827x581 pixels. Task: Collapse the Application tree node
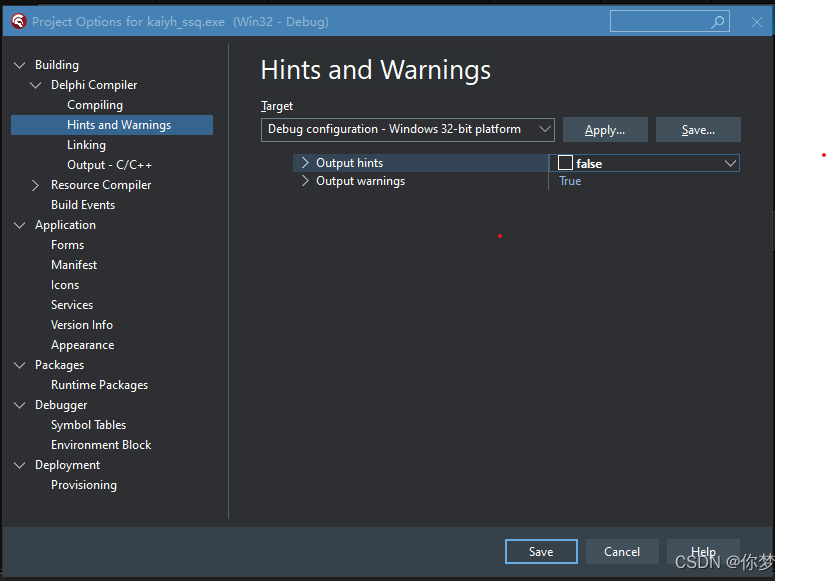19,224
